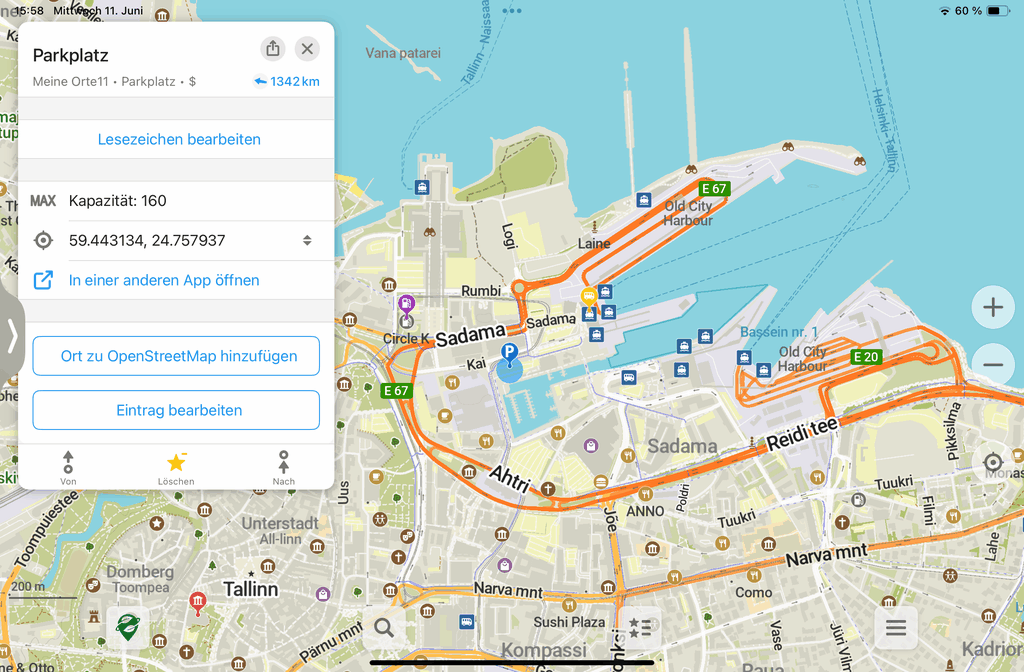
Task: Open In einer anderen App öffnen
Action: 164,280
